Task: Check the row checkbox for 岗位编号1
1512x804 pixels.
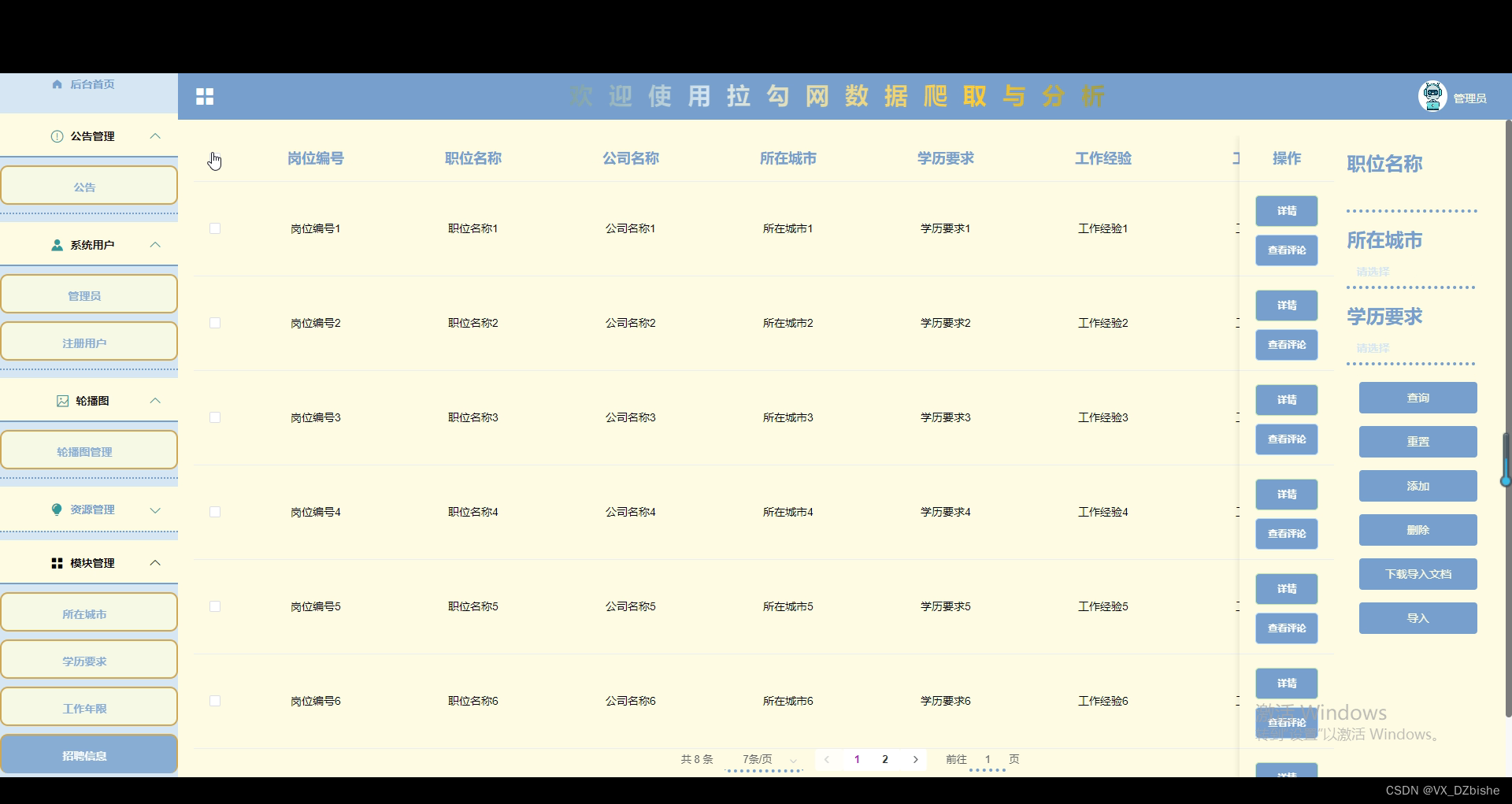Action: tap(215, 228)
